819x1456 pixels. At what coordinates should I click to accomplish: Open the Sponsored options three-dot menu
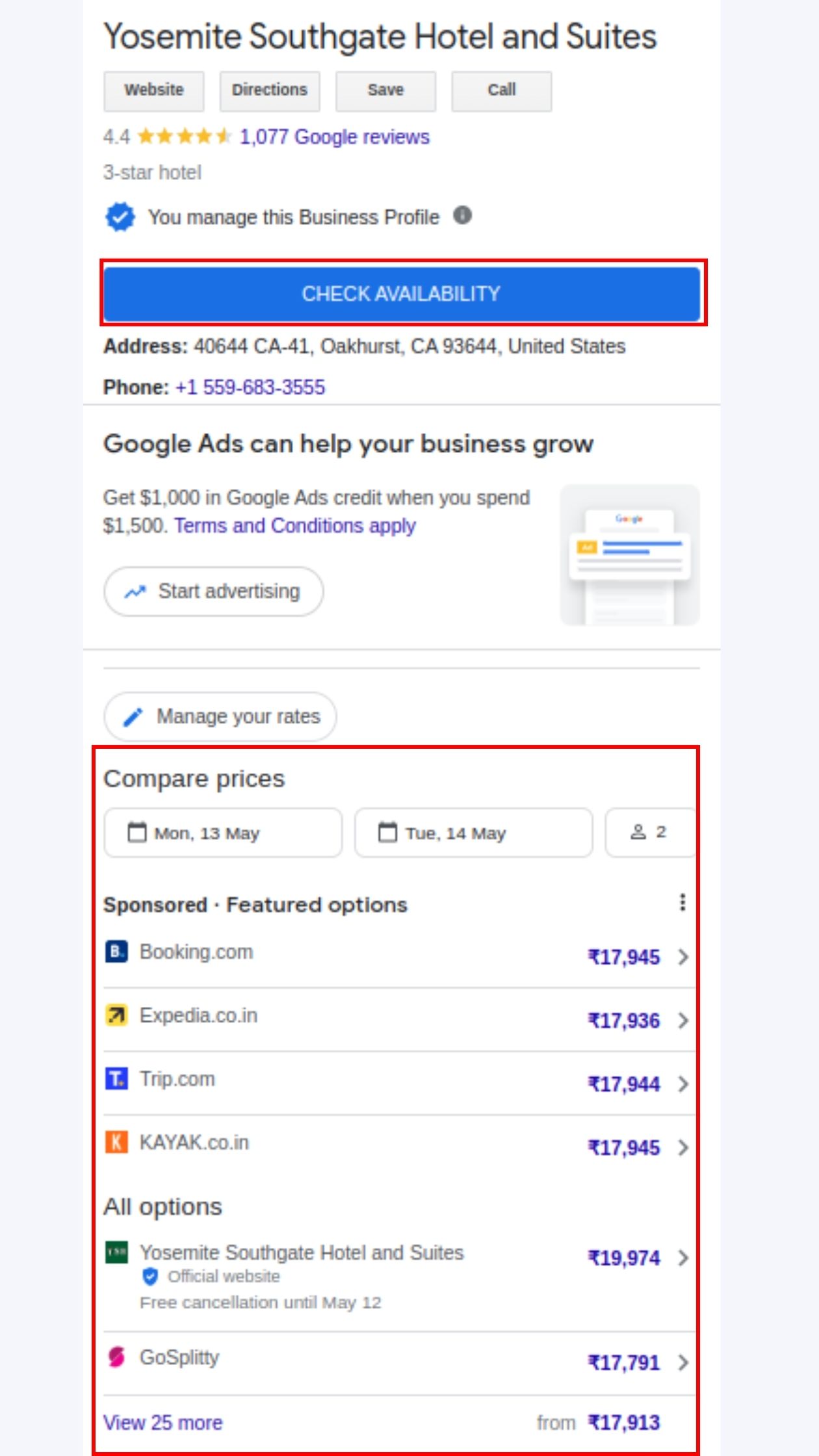[x=682, y=902]
